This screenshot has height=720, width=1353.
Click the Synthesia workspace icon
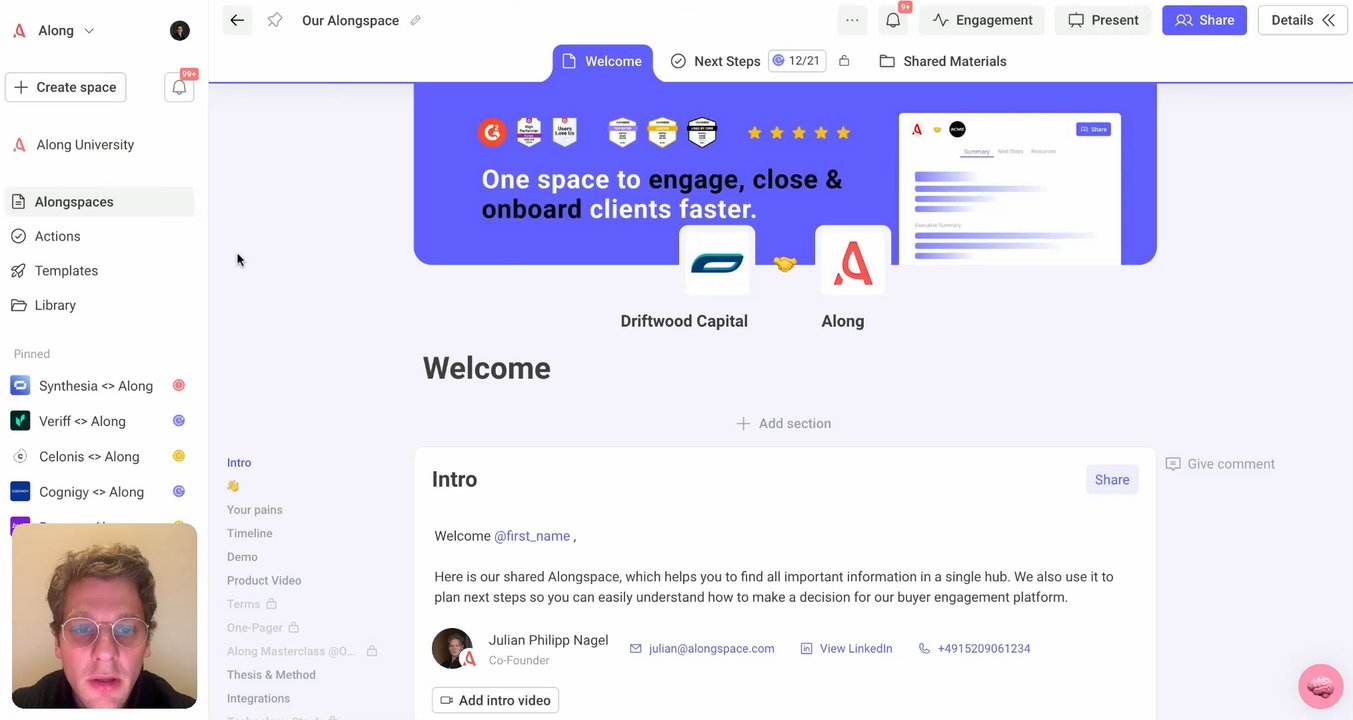click(20, 386)
